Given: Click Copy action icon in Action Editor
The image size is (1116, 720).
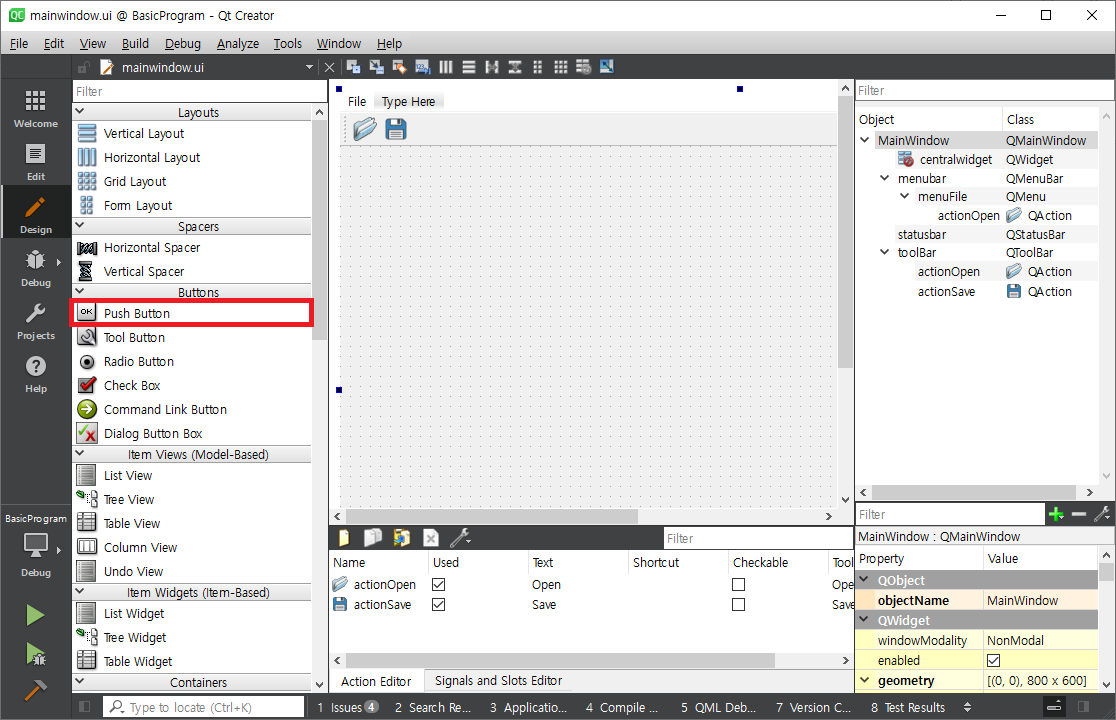Looking at the screenshot, I should [373, 538].
